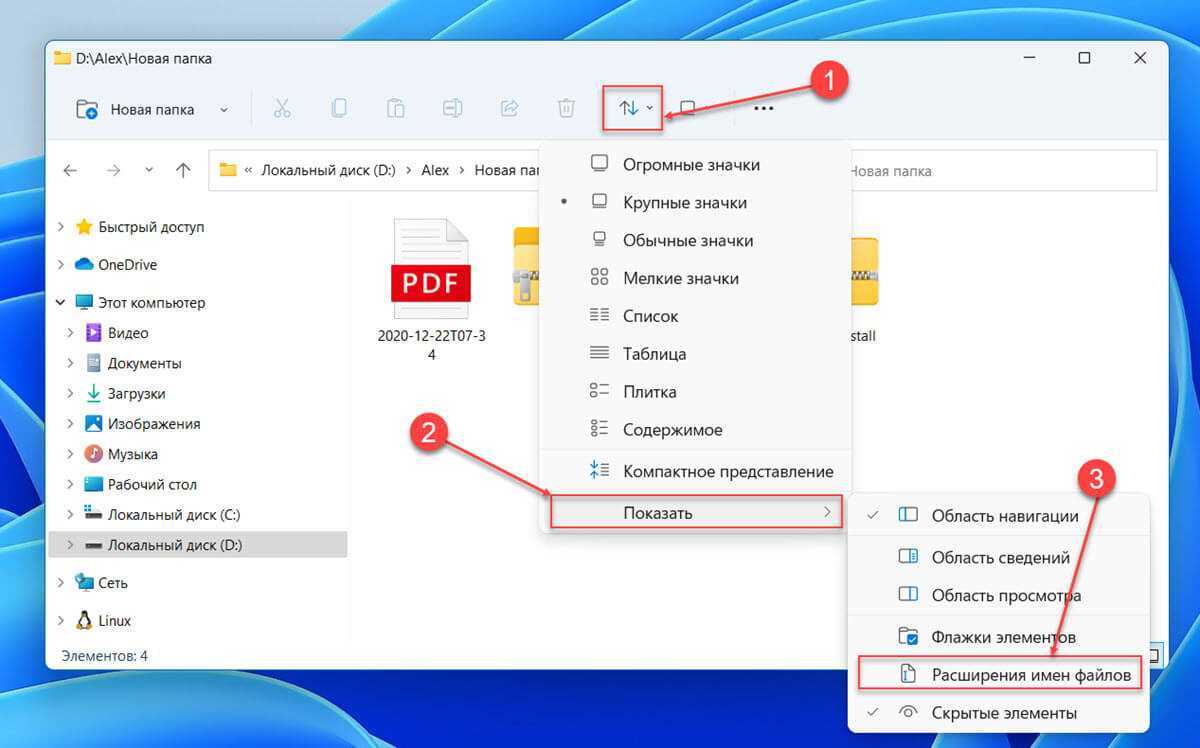Select Плитка view option
This screenshot has width=1200, height=748.
(695, 392)
